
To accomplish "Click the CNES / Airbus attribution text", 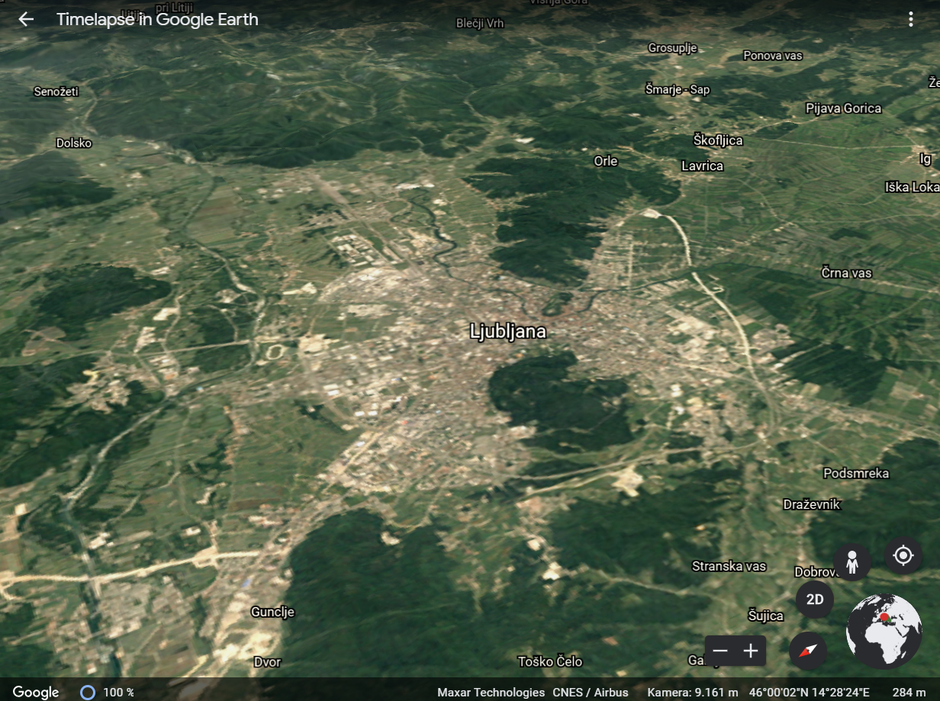I will click(588, 691).
